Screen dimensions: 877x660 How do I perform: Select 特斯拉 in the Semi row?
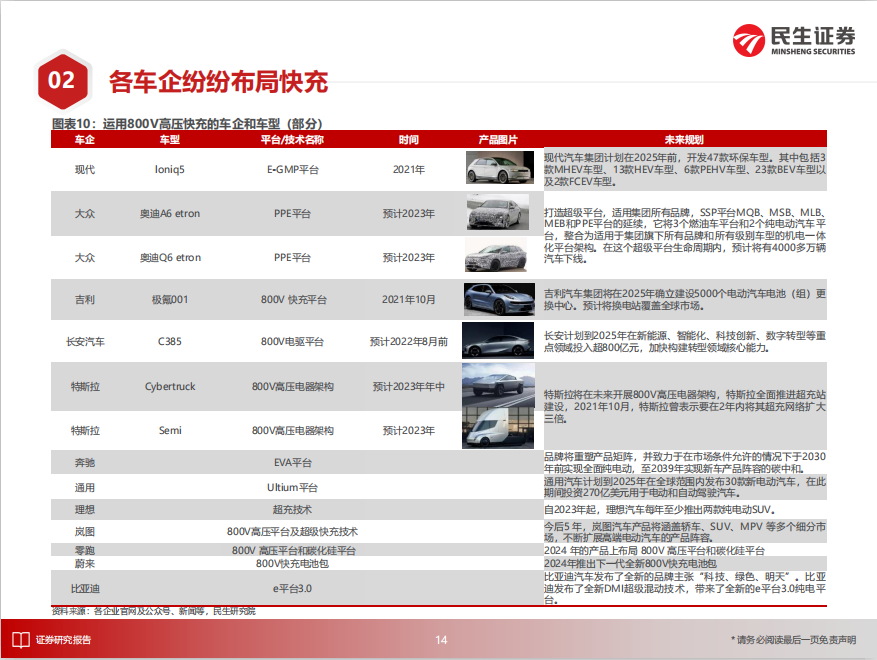(x=85, y=431)
